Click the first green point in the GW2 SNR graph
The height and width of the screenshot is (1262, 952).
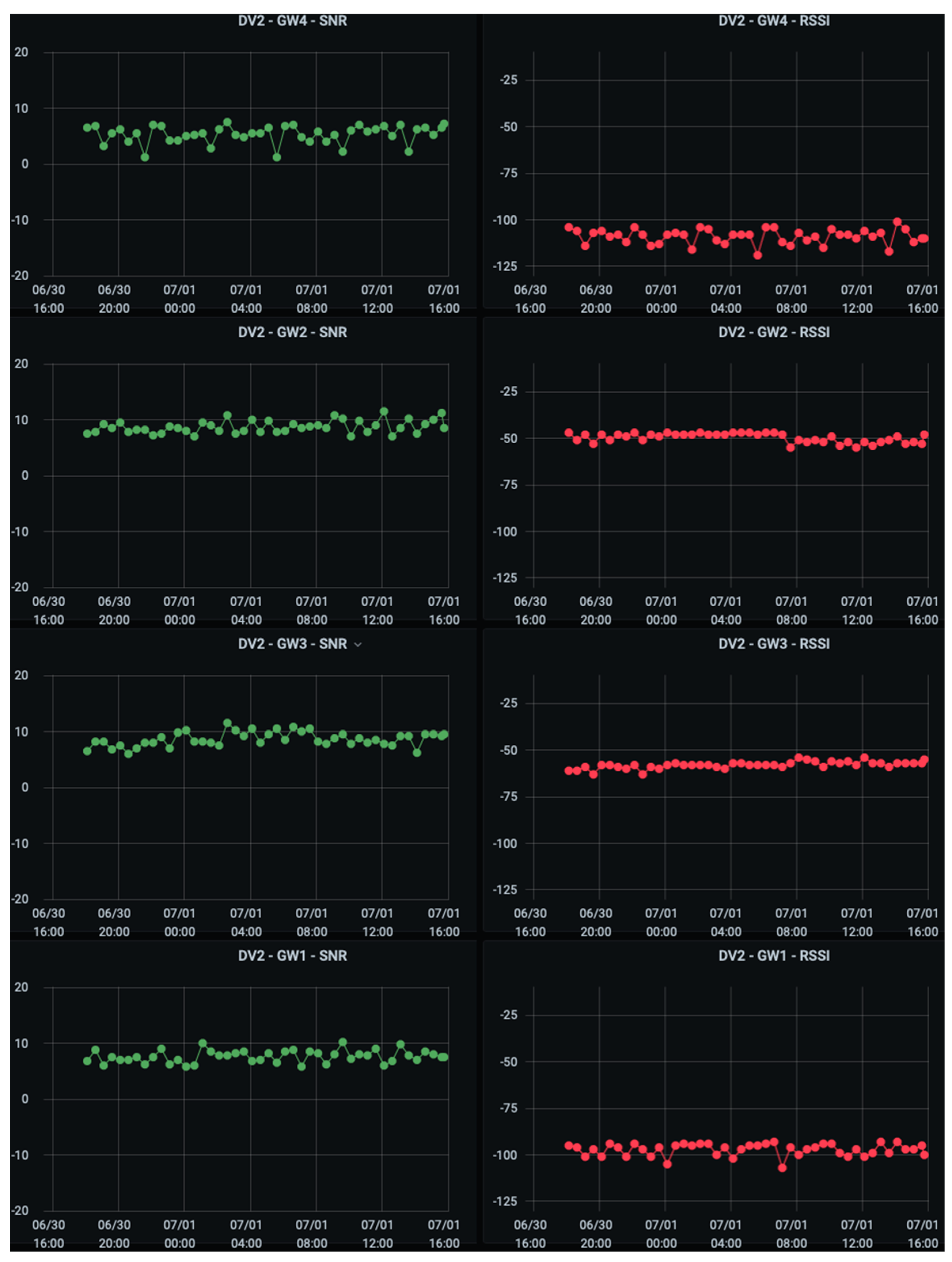87,434
